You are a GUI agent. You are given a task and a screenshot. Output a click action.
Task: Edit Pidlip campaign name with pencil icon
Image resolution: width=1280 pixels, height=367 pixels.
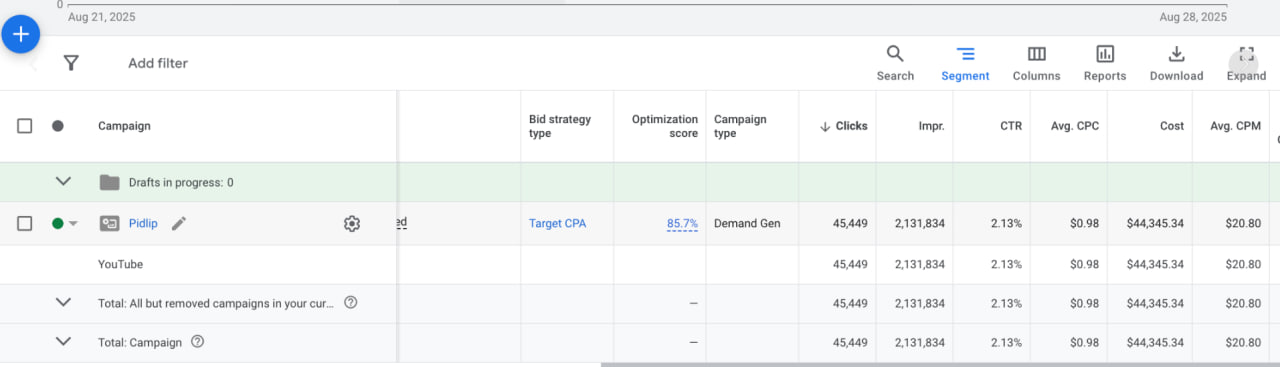point(179,223)
